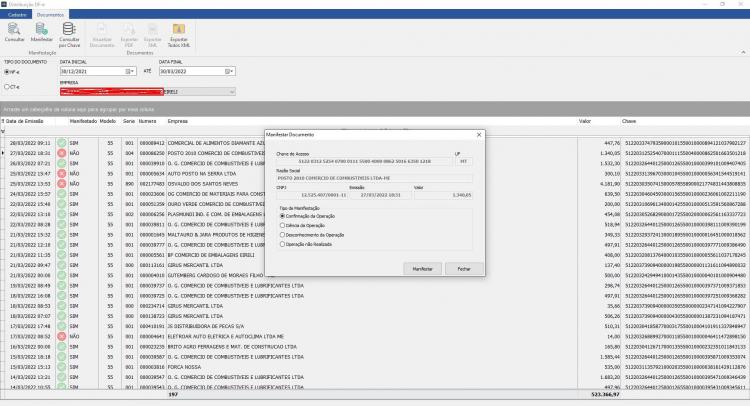Screen dimensions: 750x406
Task: Expand the Empresa combo box
Action: [x=232, y=92]
